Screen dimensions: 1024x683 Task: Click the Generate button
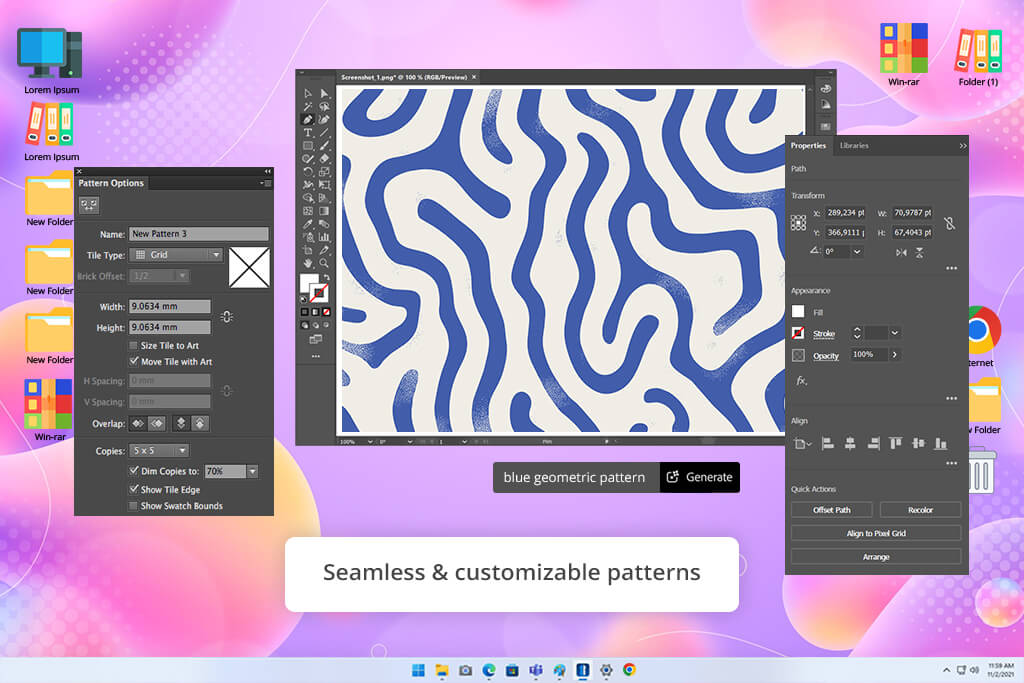point(699,477)
